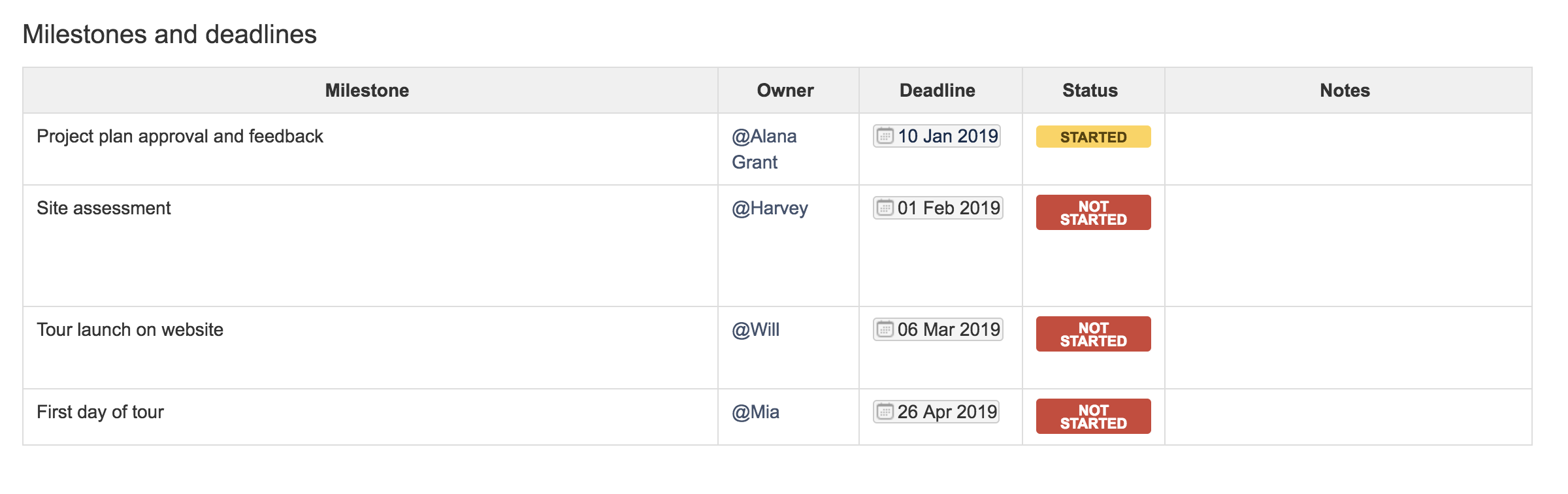
Task: Select First day of tour status badge
Action: click(1093, 416)
